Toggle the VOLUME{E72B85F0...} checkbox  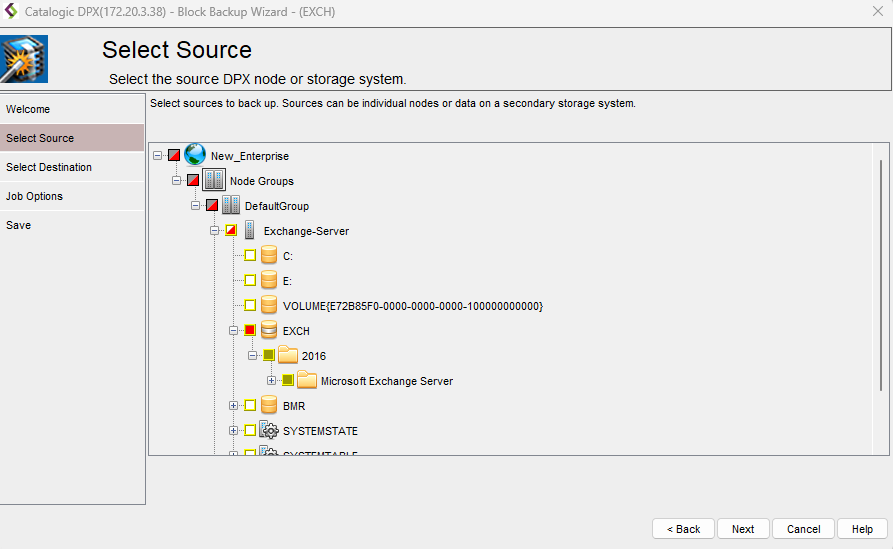point(250,305)
